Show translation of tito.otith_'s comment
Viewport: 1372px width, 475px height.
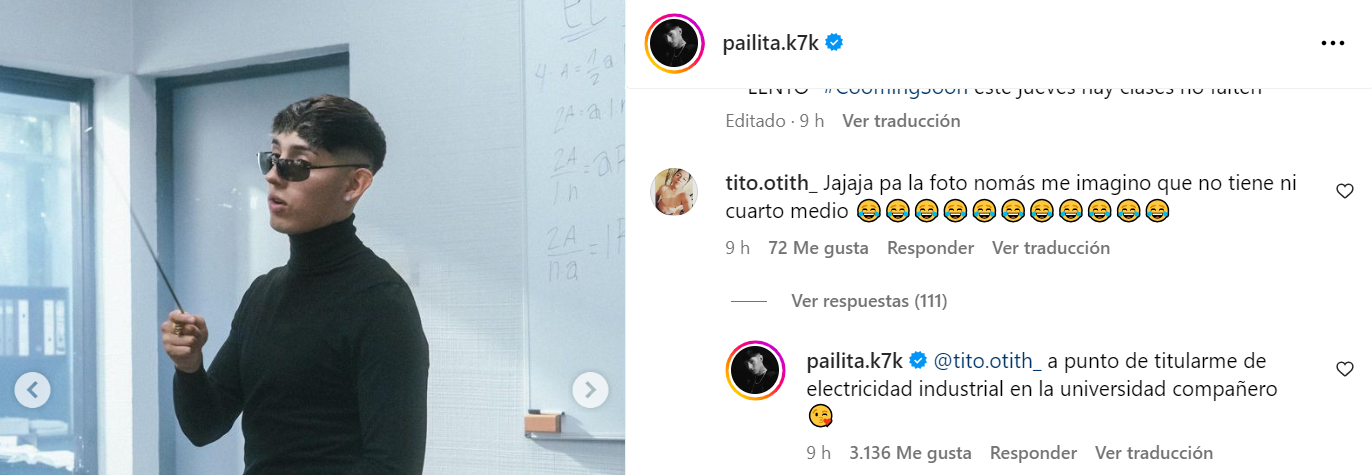1051,248
